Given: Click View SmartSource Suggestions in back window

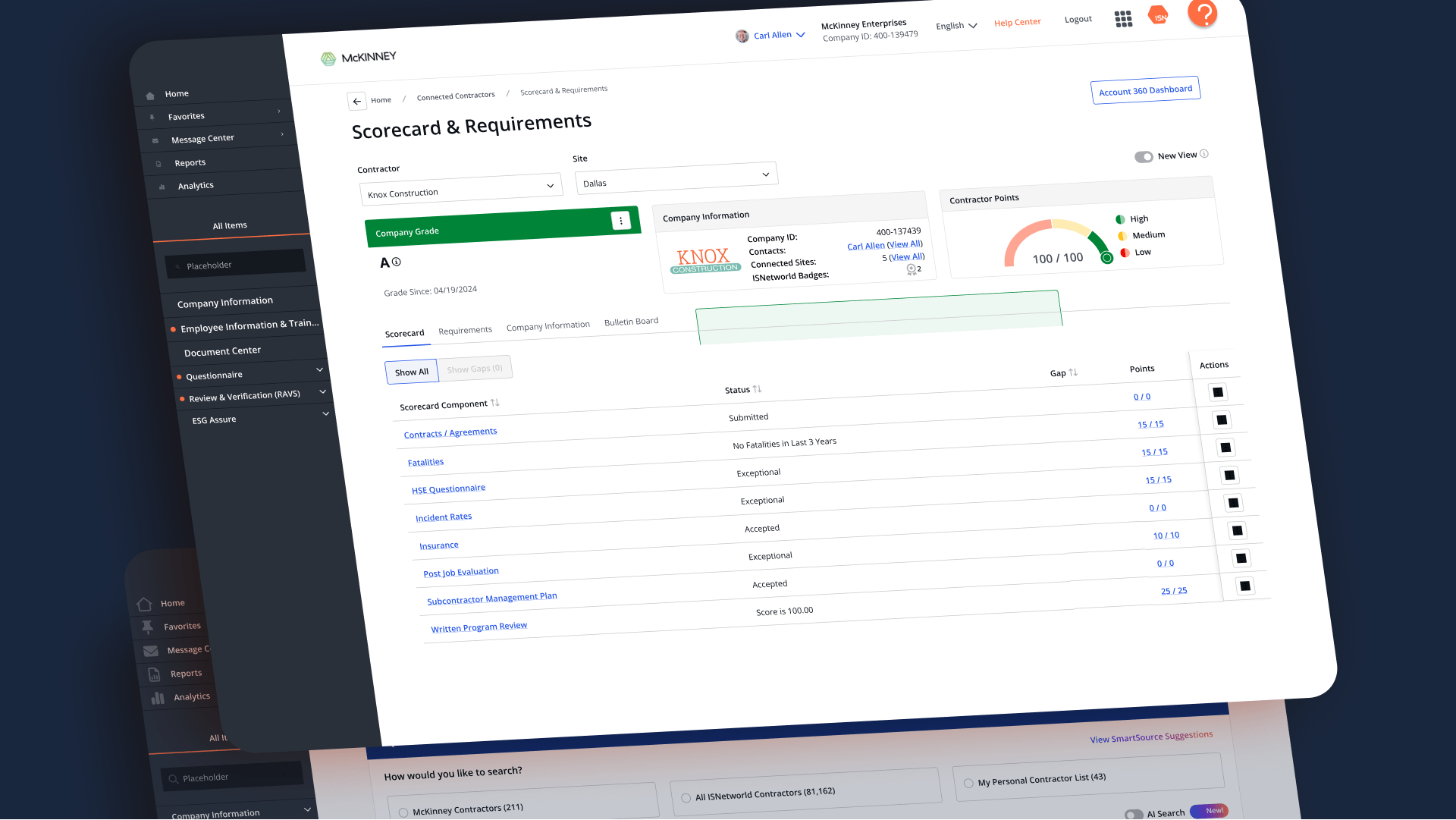Looking at the screenshot, I should coord(1151,737).
